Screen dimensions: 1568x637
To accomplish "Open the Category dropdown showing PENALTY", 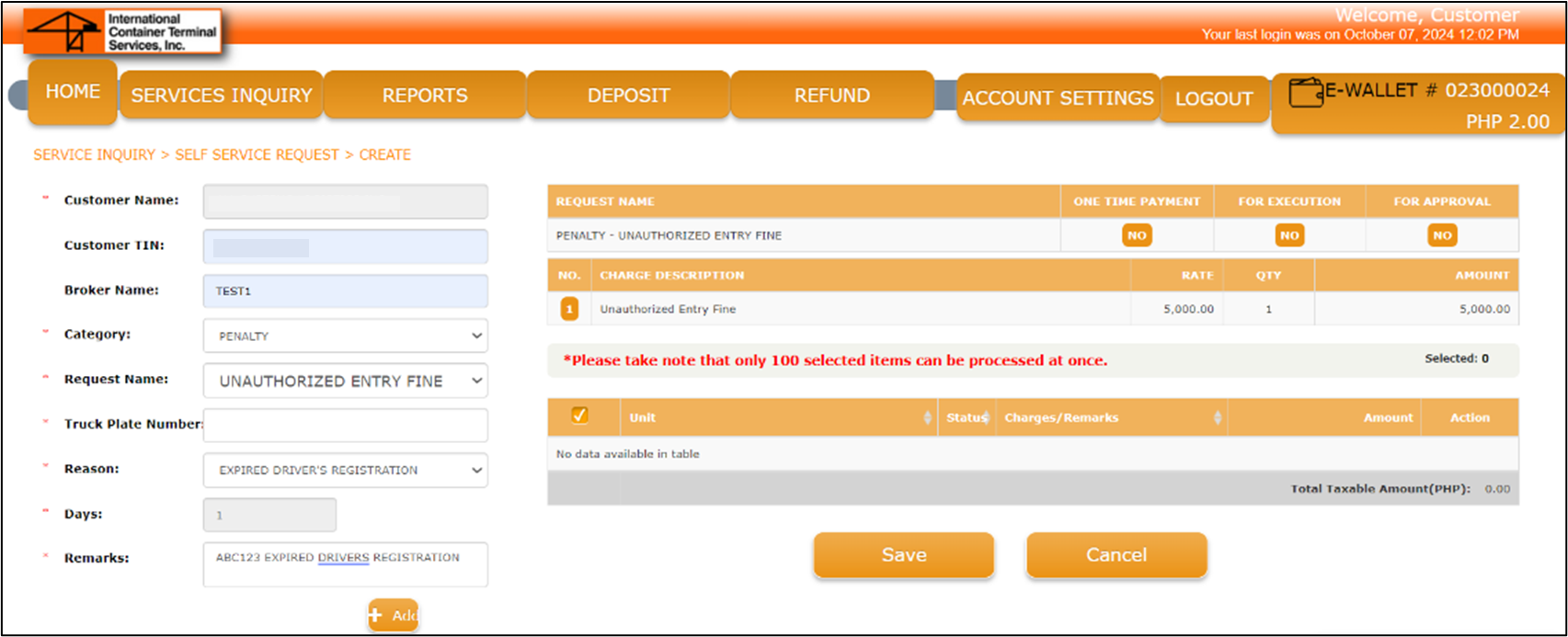I will (346, 336).
